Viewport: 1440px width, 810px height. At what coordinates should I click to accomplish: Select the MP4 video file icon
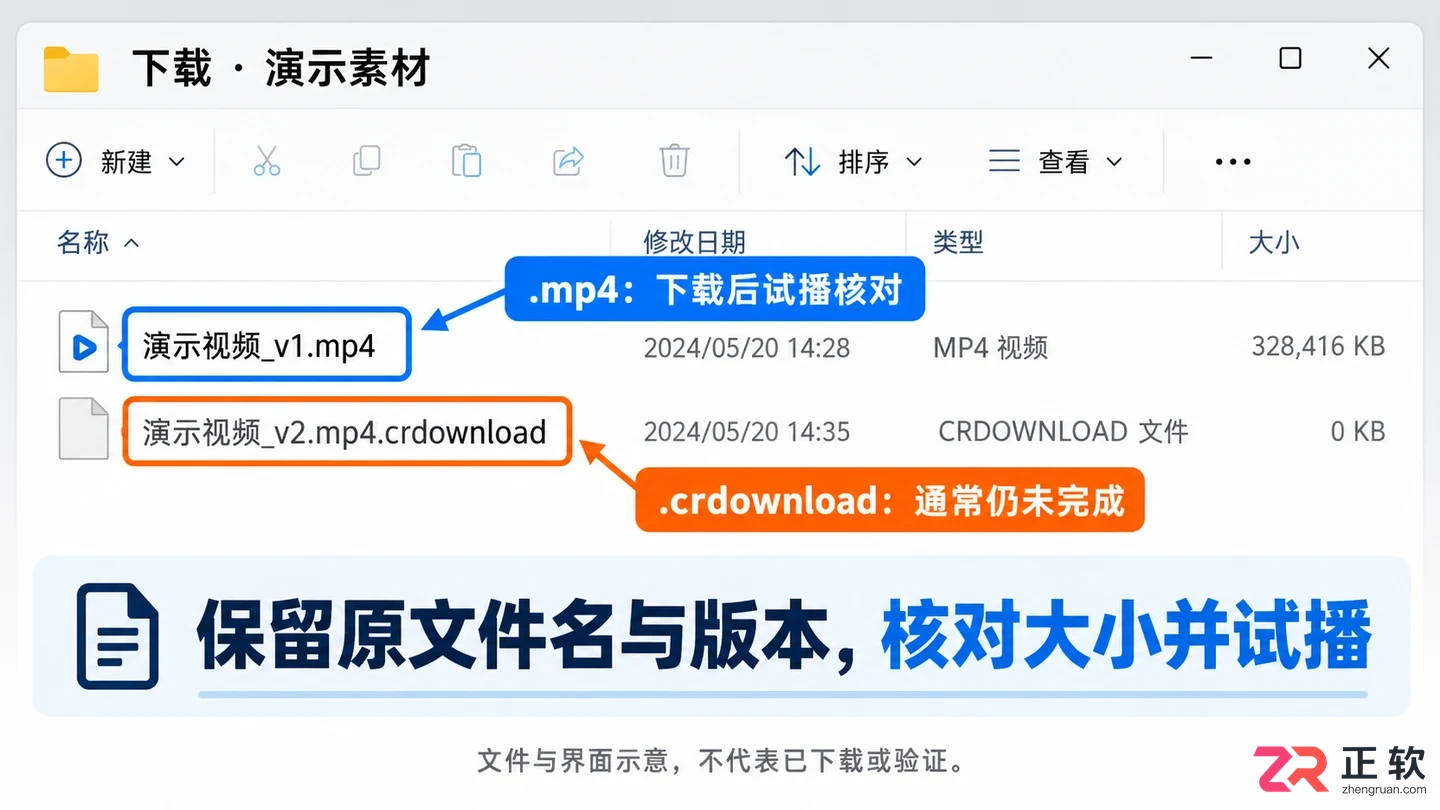click(84, 343)
